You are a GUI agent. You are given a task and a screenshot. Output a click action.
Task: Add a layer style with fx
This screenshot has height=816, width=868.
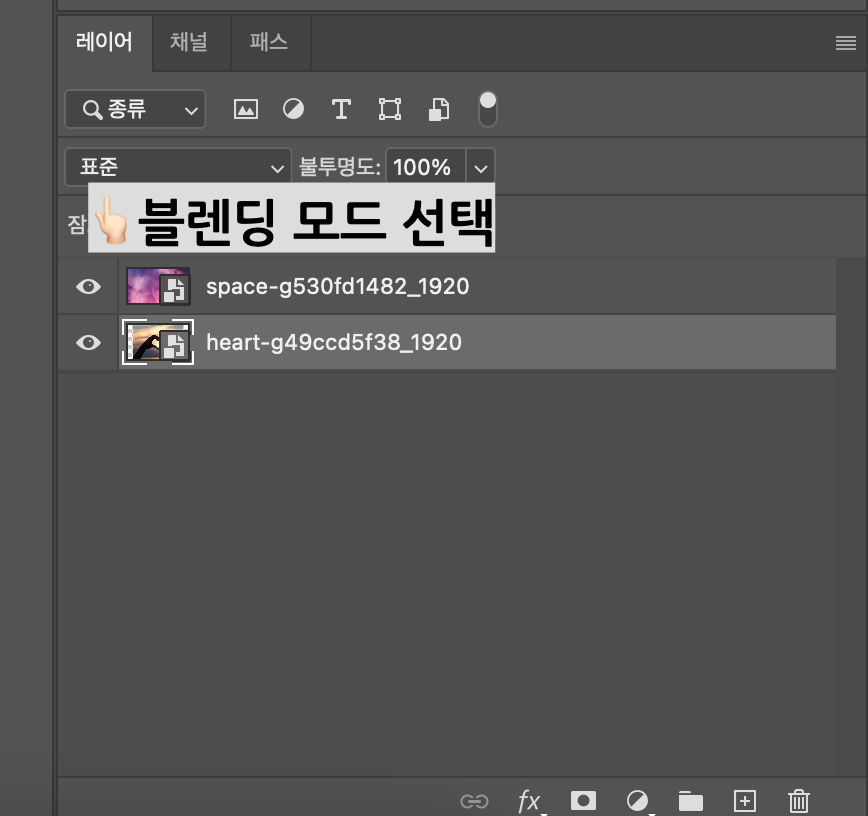[x=529, y=800]
